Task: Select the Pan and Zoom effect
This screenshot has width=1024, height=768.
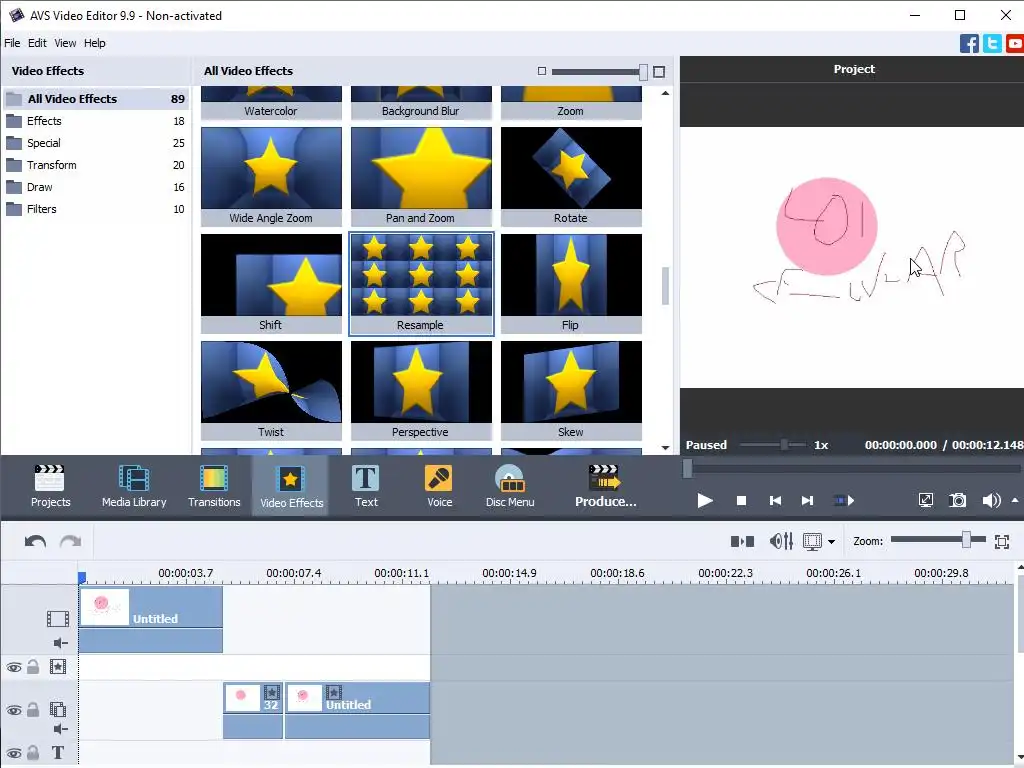Action: [x=421, y=176]
